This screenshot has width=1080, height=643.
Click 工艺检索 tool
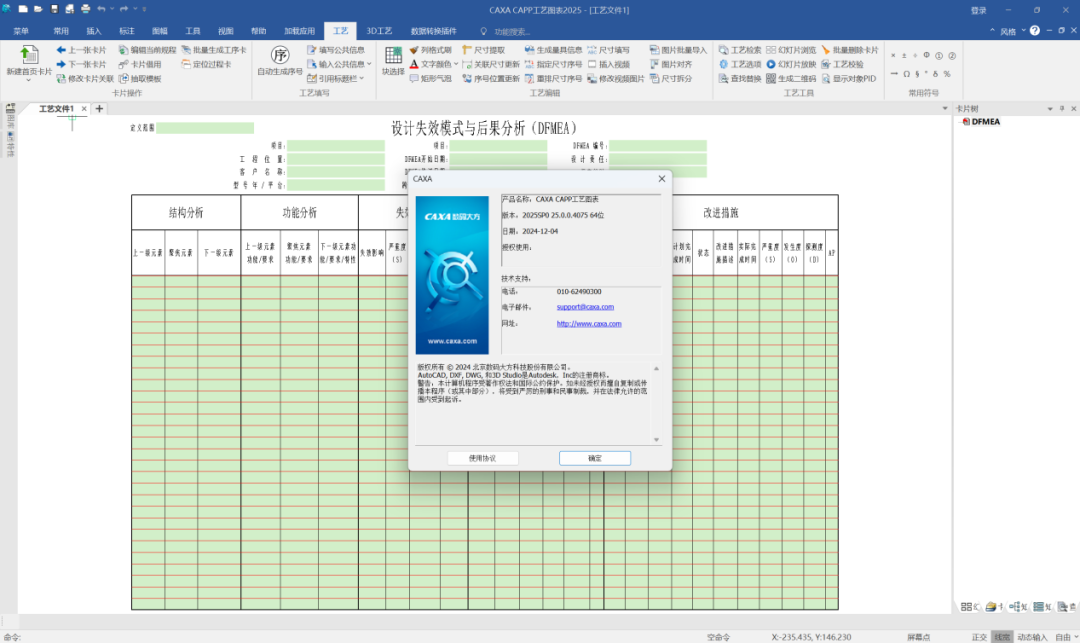pyautogui.click(x=740, y=50)
